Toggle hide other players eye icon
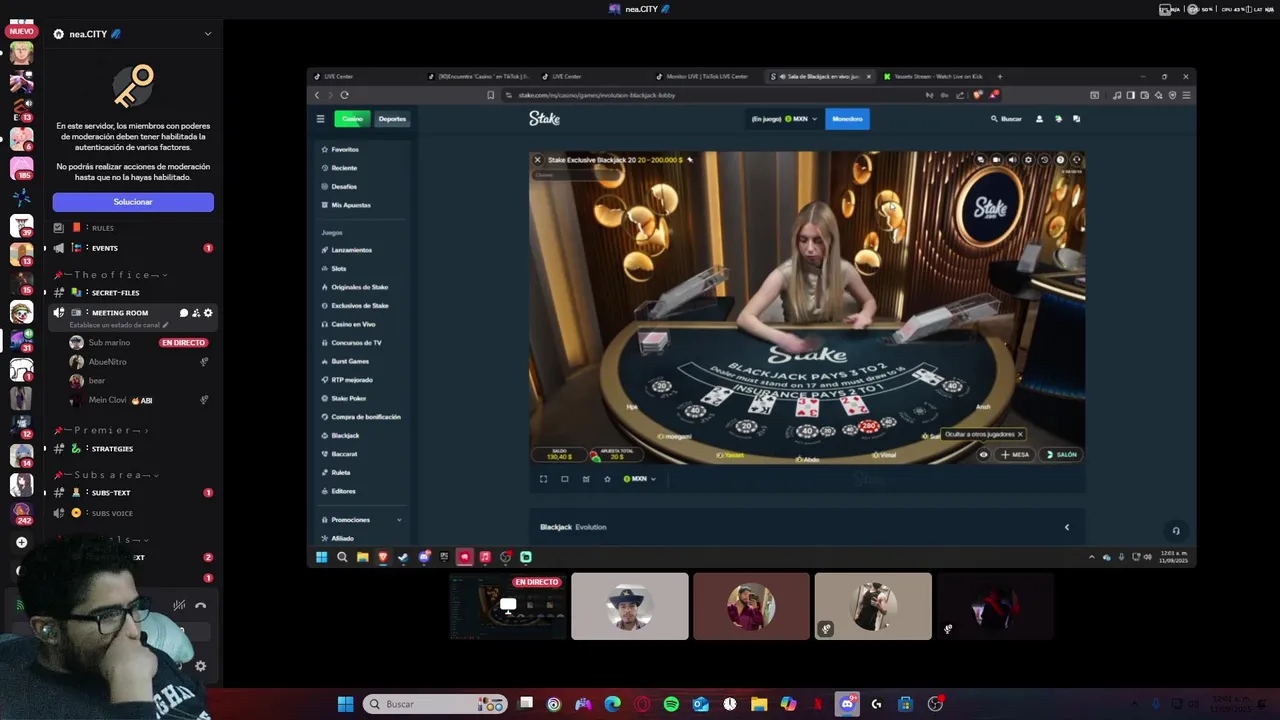1280x720 pixels. click(984, 455)
